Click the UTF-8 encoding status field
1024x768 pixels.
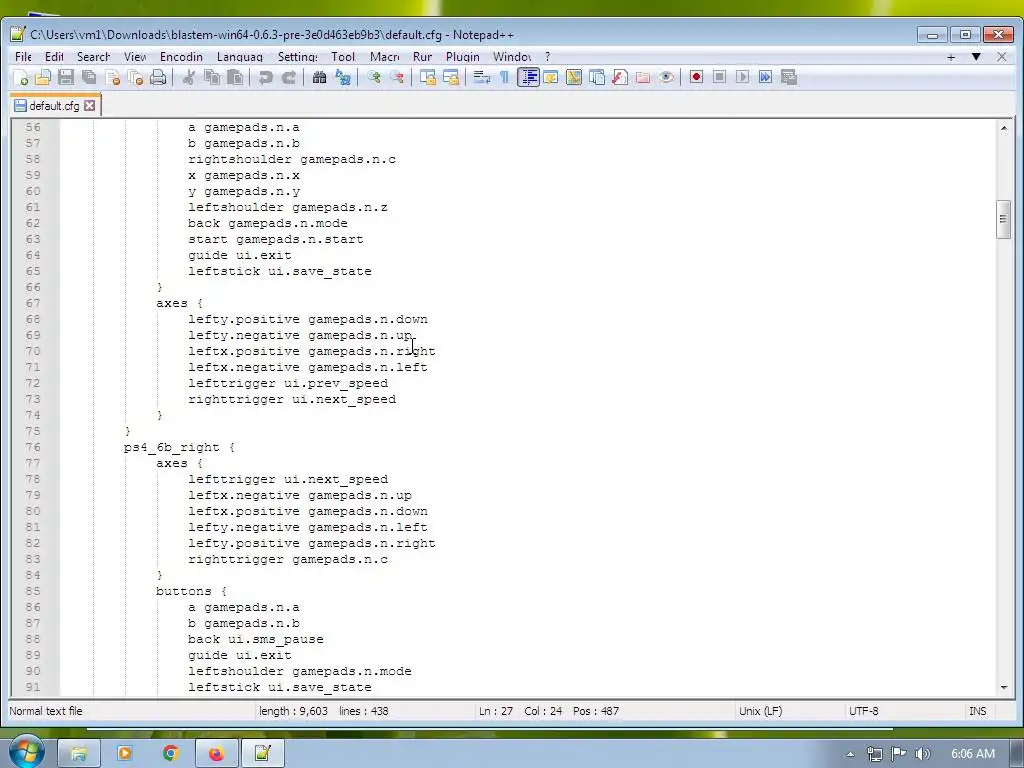(x=863, y=711)
